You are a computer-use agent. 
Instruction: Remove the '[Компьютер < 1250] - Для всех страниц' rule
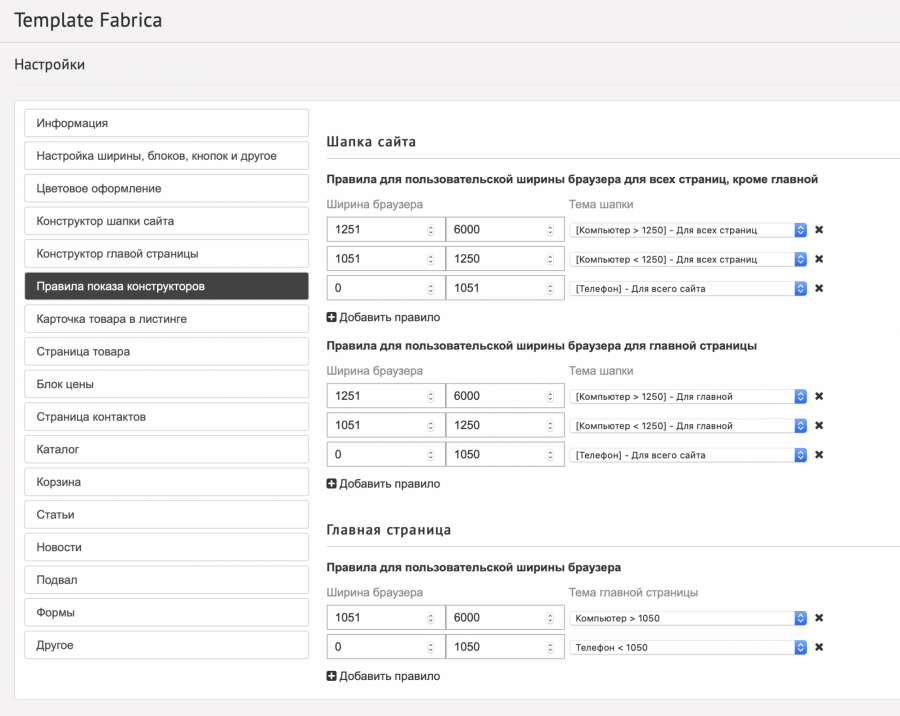(819, 259)
